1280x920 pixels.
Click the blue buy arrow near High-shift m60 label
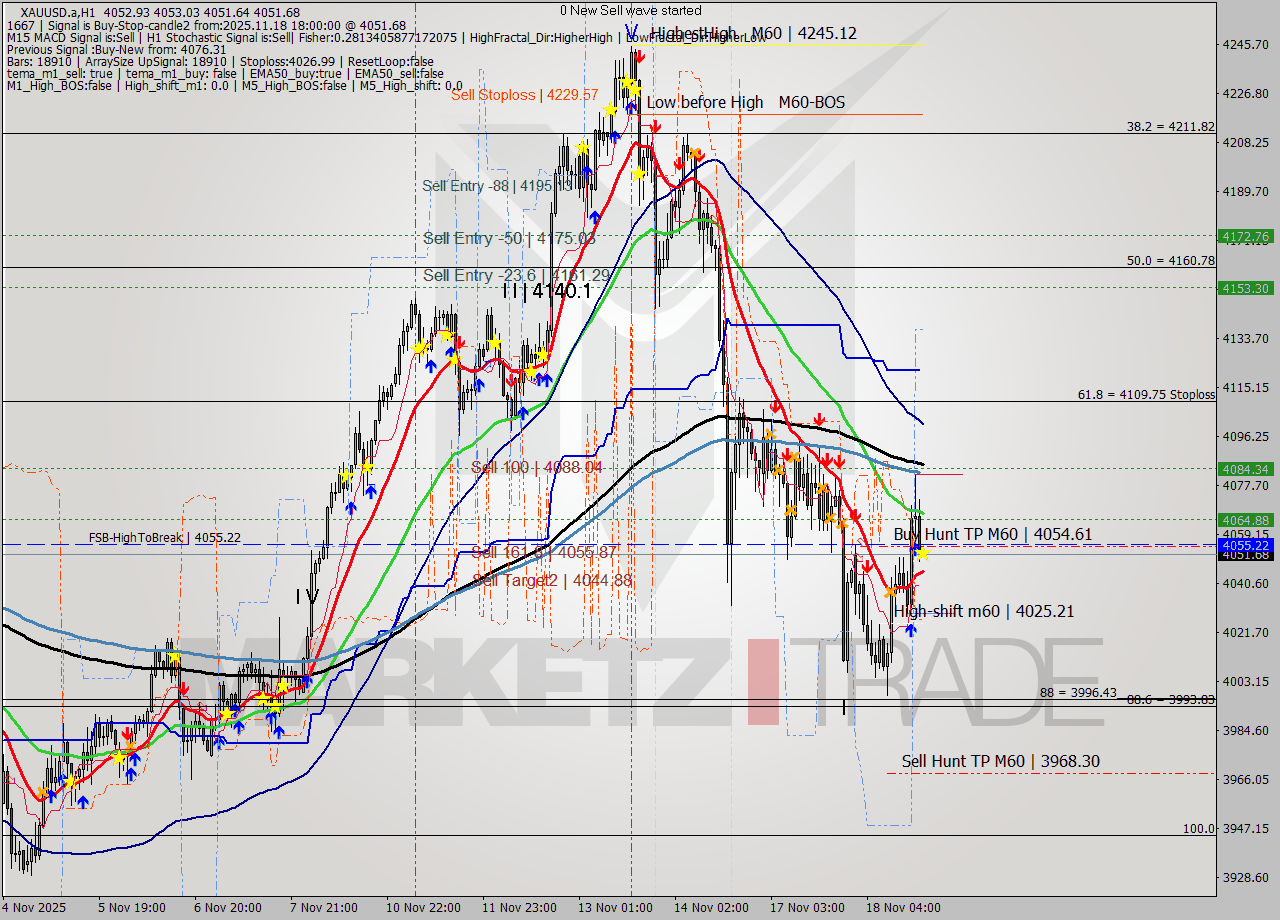(911, 630)
